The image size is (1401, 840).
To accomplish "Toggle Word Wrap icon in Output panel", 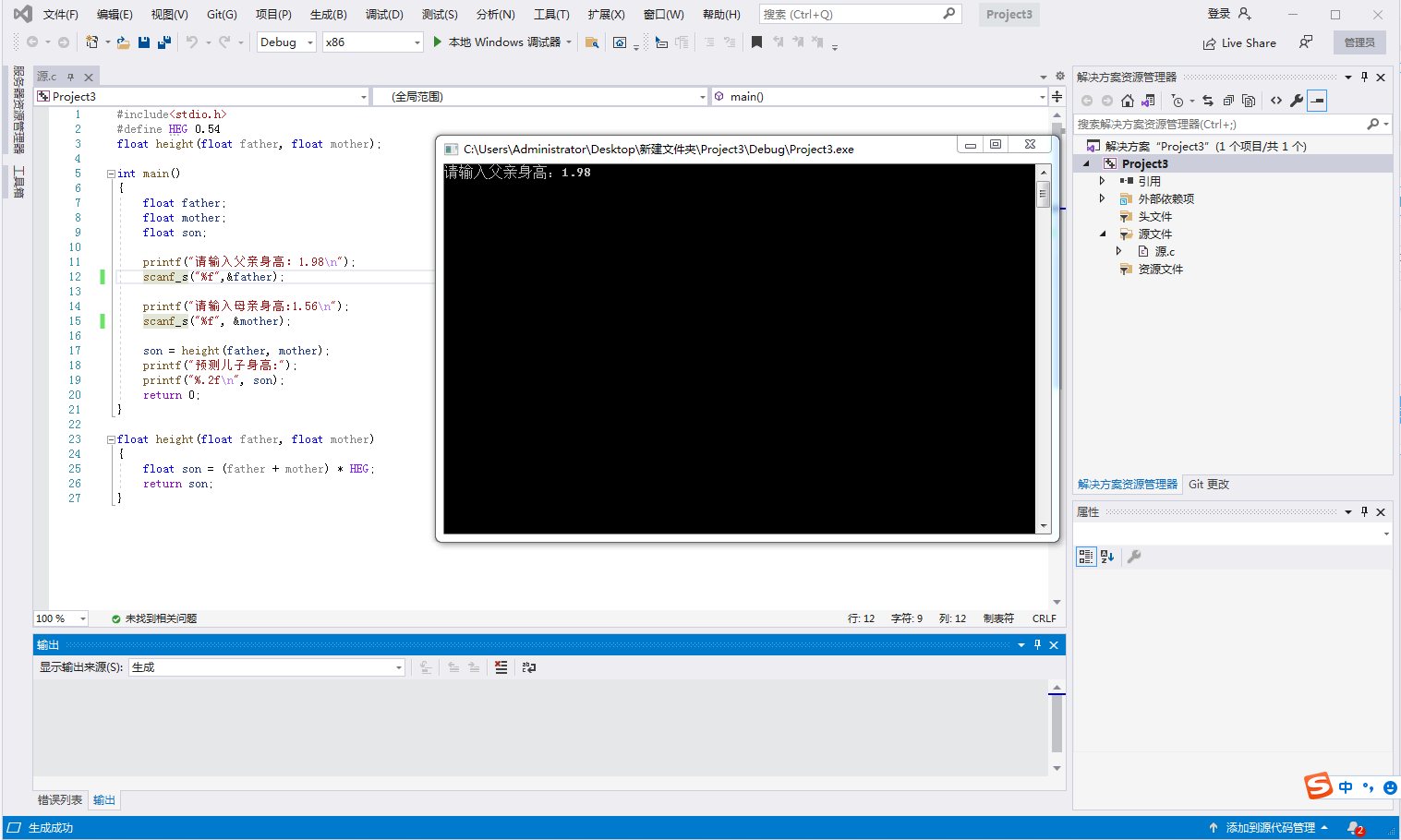I will pyautogui.click(x=529, y=667).
